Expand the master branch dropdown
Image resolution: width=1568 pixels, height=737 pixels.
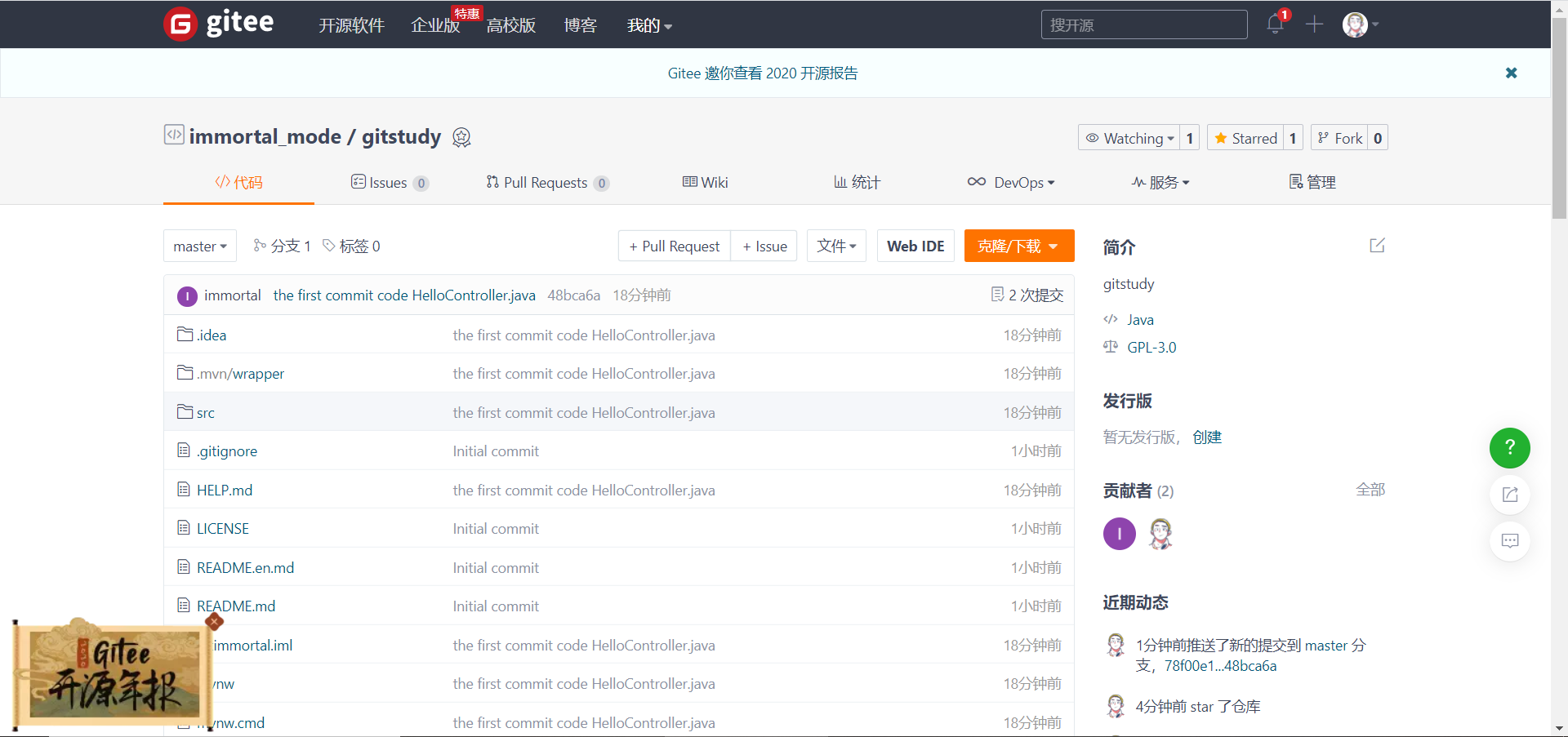200,246
